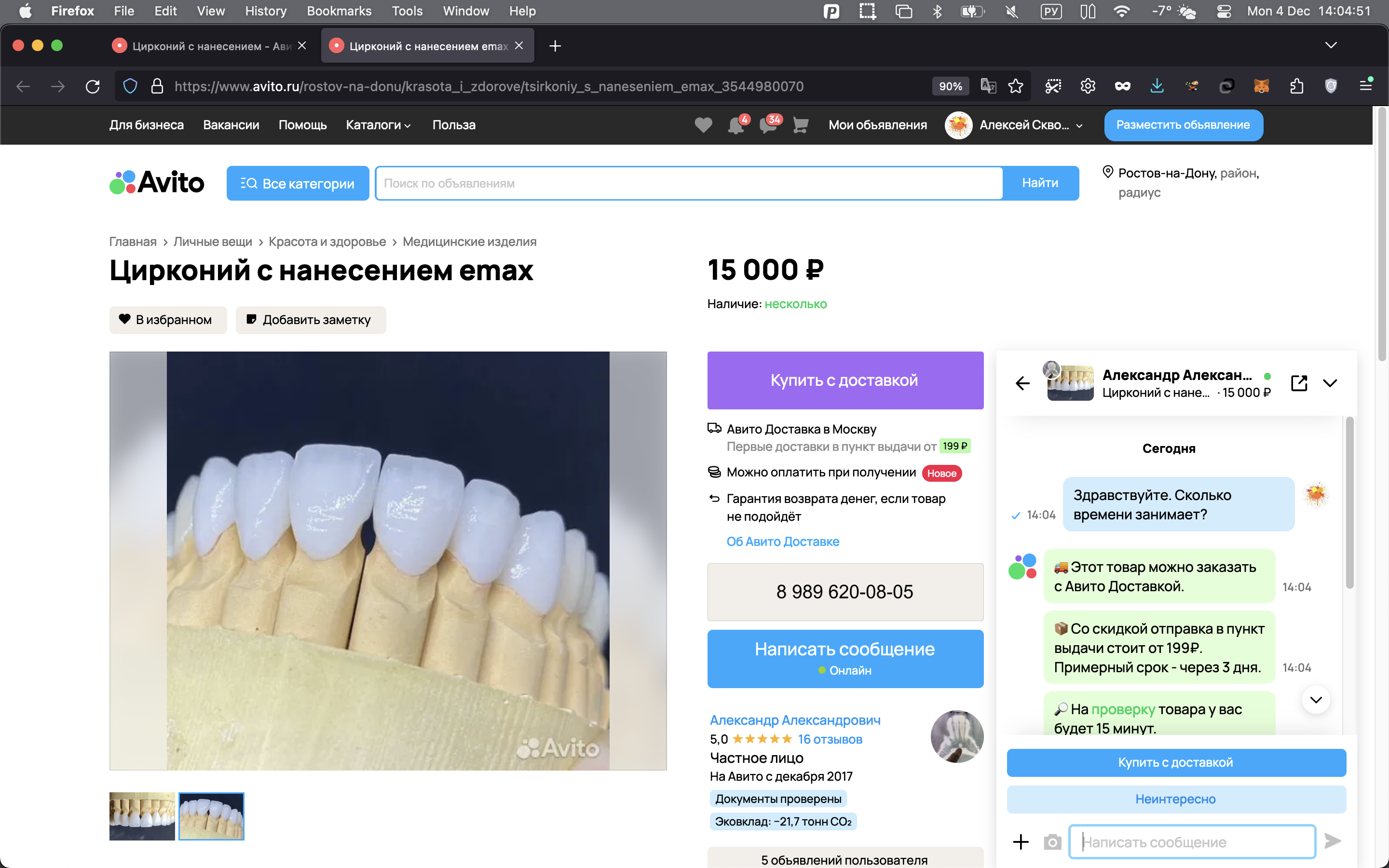Open the Firefox History menu

[x=265, y=11]
